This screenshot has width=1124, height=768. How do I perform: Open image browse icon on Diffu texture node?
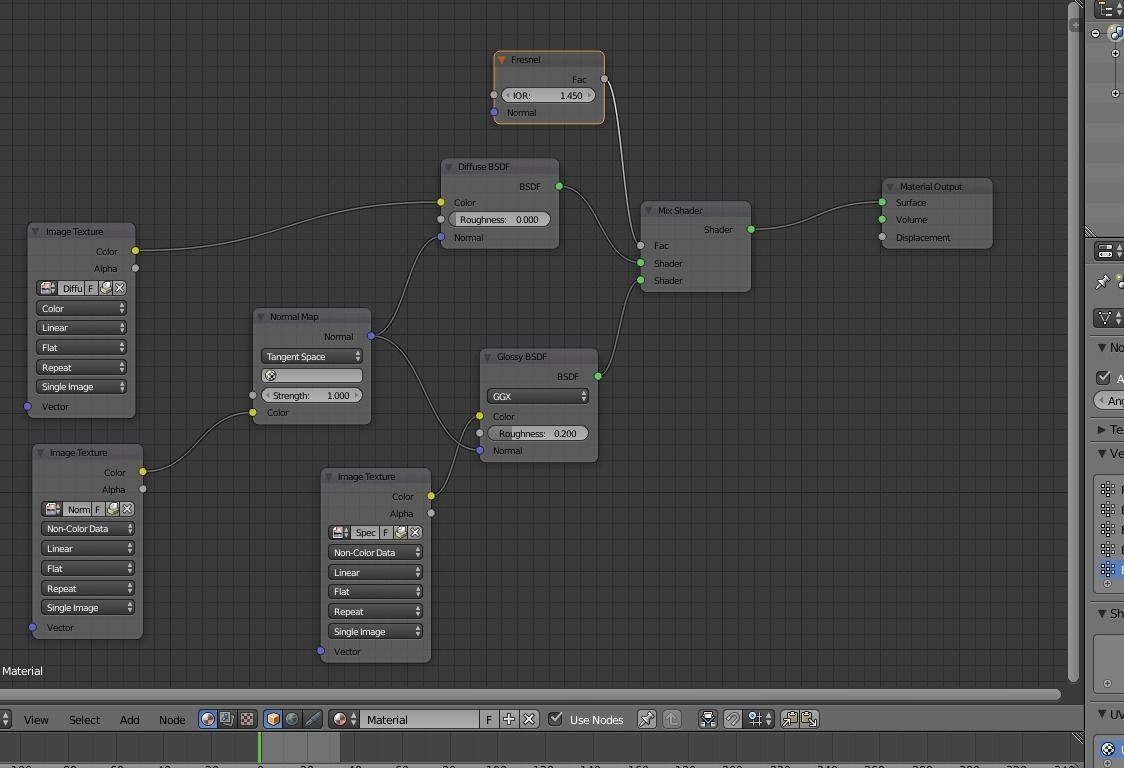click(x=47, y=288)
